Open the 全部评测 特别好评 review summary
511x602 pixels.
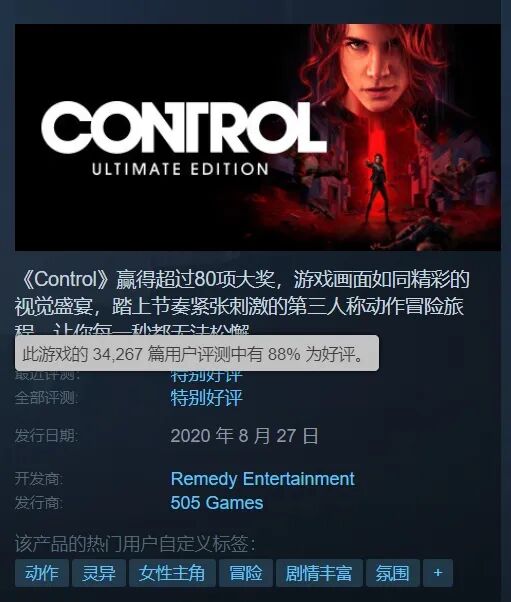(x=207, y=398)
